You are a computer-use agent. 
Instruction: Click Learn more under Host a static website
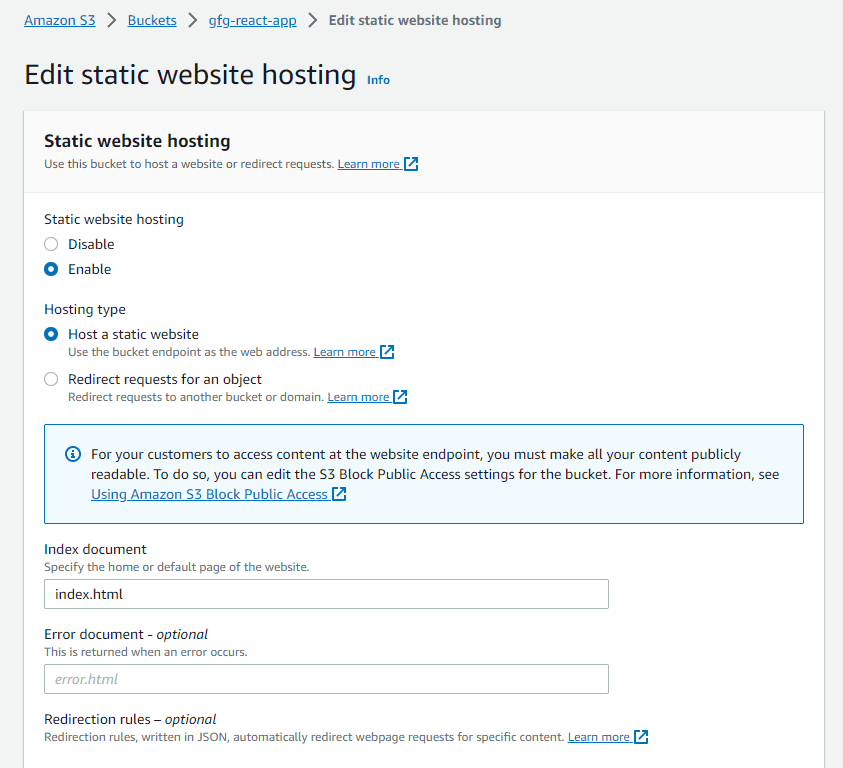coord(344,352)
